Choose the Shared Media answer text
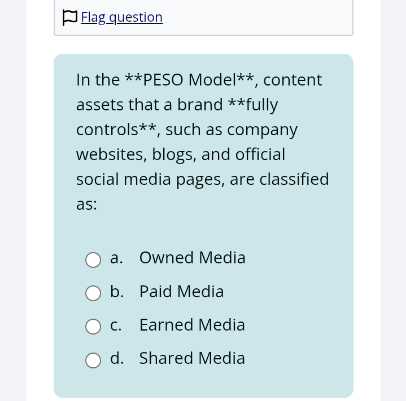The image size is (406, 401). click(x=192, y=358)
